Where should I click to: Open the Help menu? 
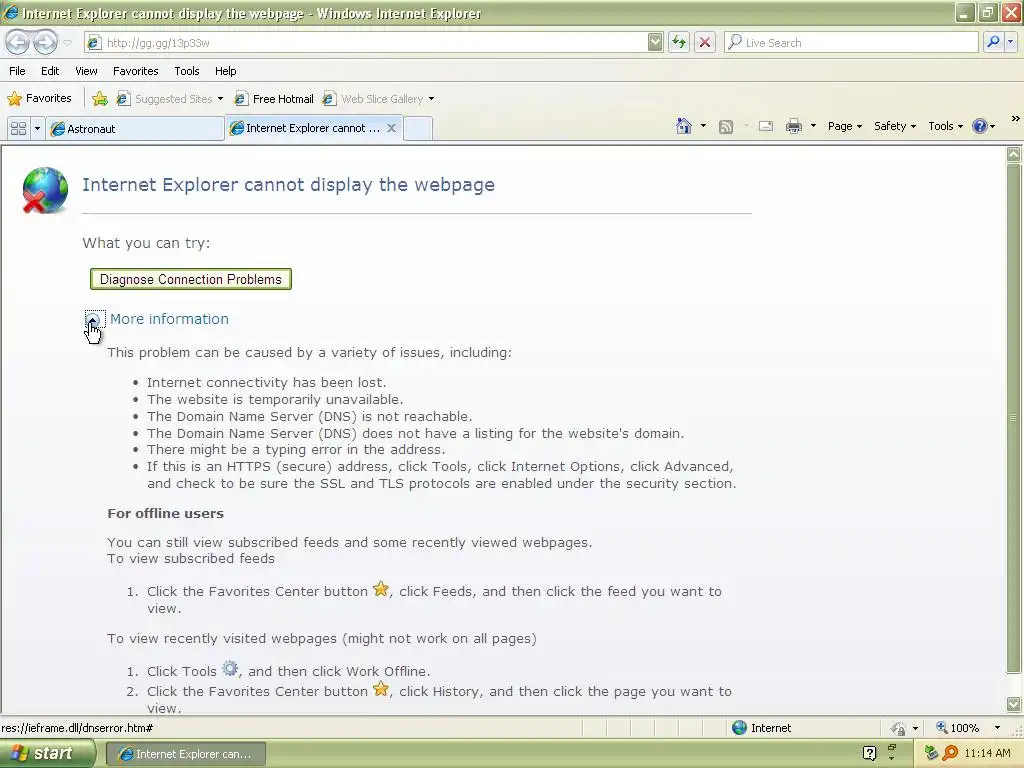click(225, 71)
